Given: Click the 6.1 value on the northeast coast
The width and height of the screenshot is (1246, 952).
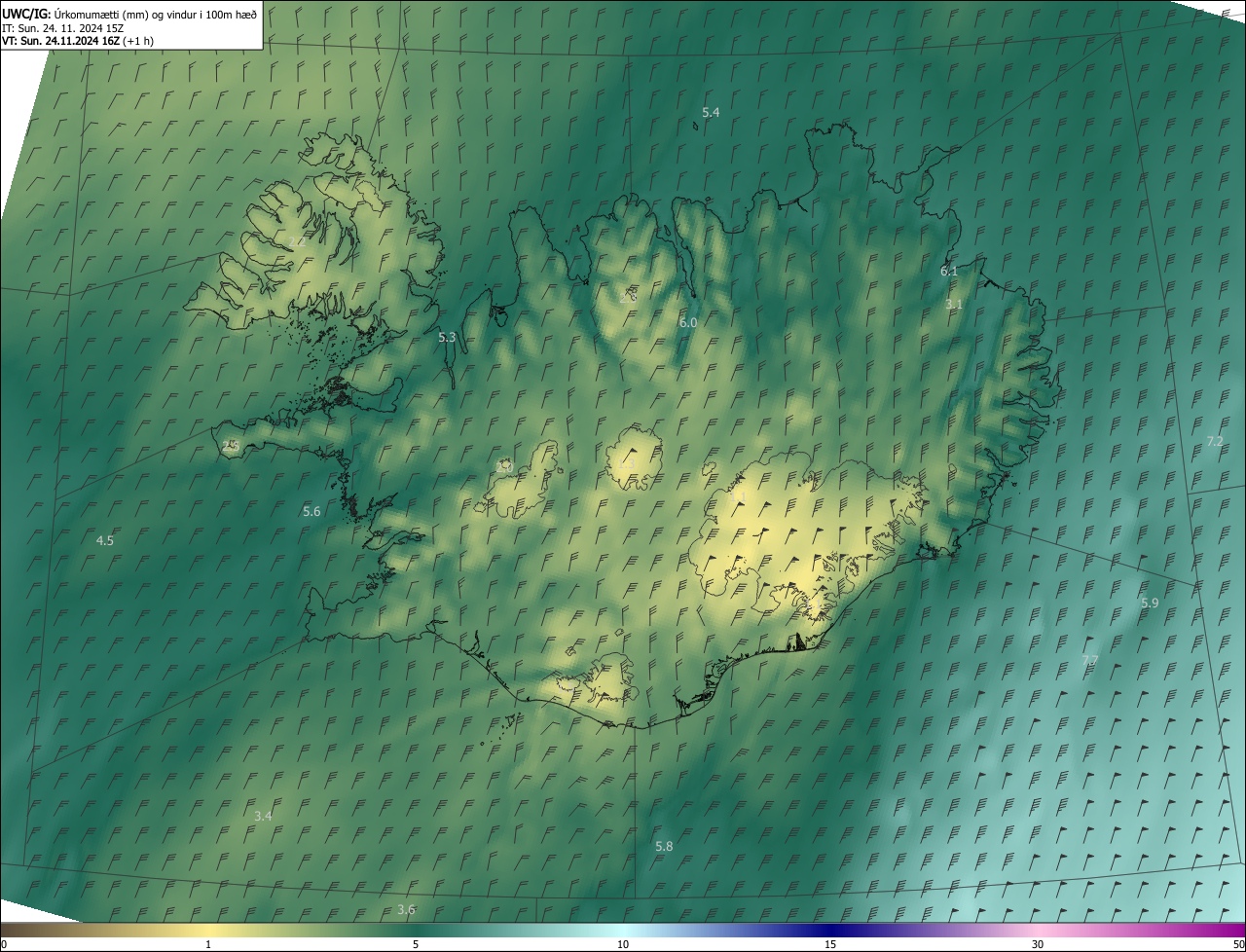Looking at the screenshot, I should coord(949,272).
